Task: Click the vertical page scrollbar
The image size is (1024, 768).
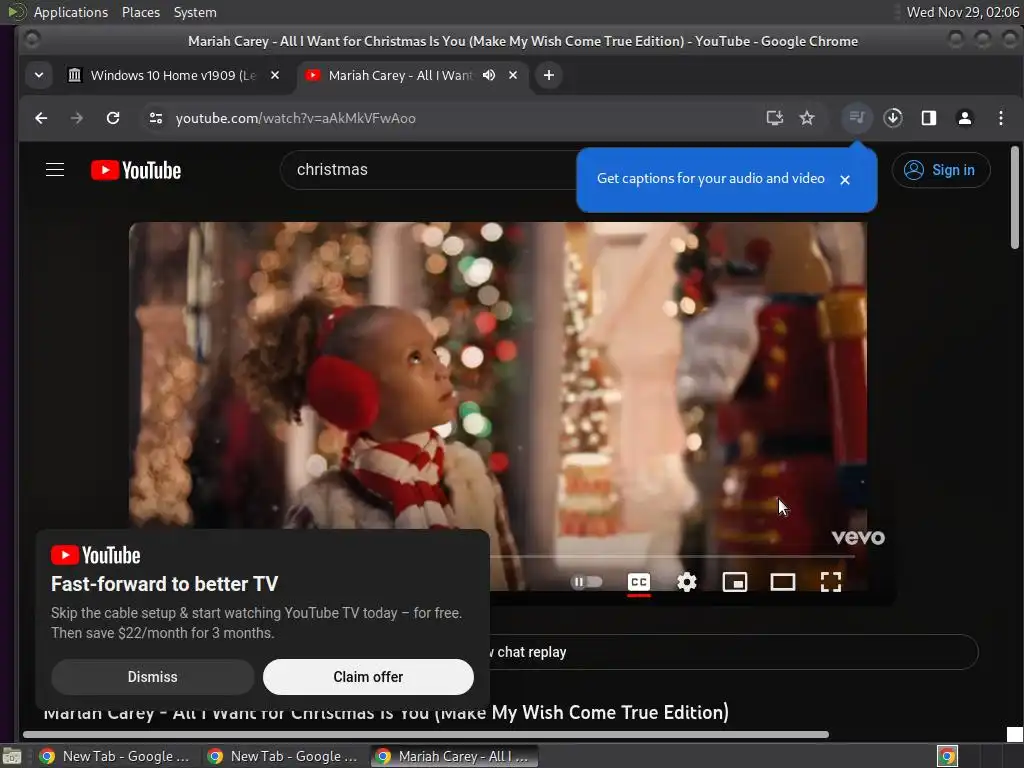Action: tap(1014, 197)
